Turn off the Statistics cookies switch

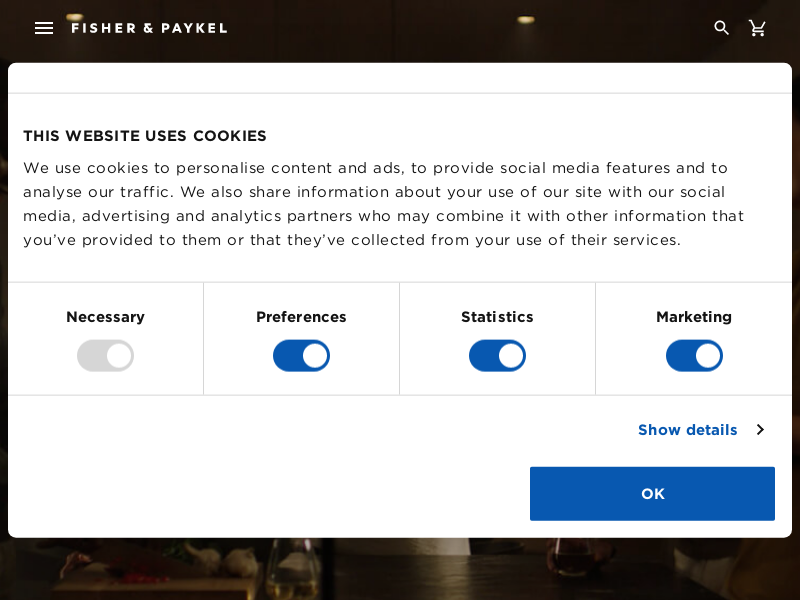pyautogui.click(x=497, y=356)
